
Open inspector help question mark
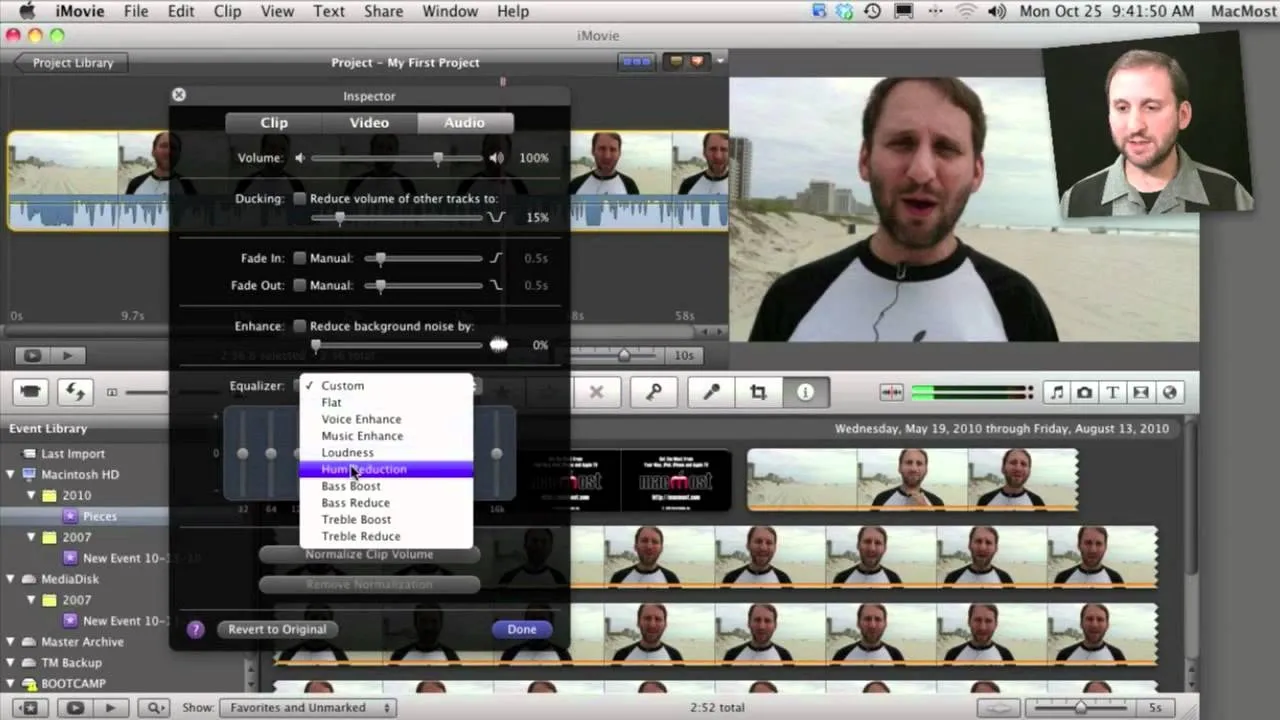point(195,629)
